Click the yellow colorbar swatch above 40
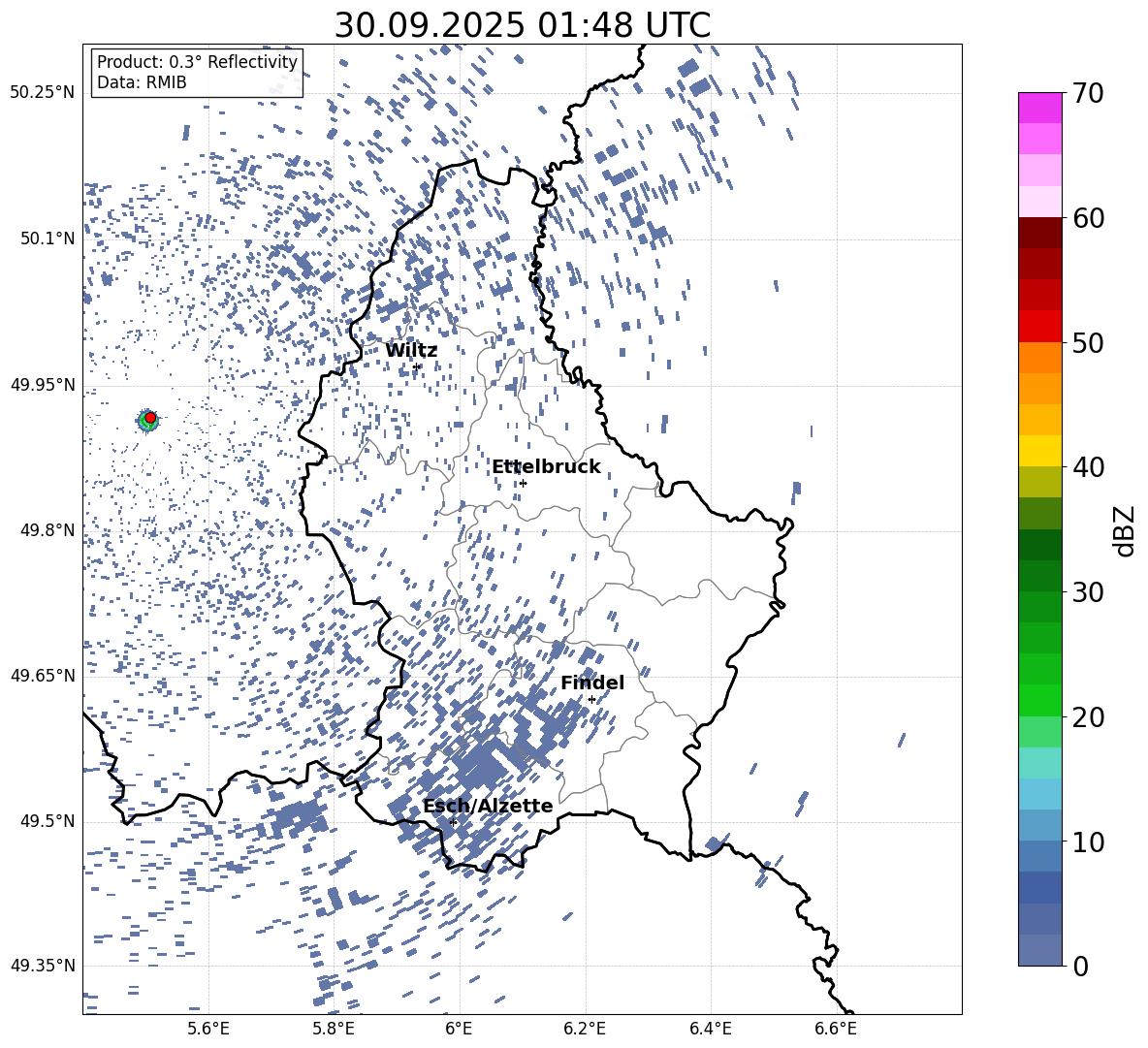Image resolution: width=1148 pixels, height=1048 pixels. click(x=1039, y=451)
